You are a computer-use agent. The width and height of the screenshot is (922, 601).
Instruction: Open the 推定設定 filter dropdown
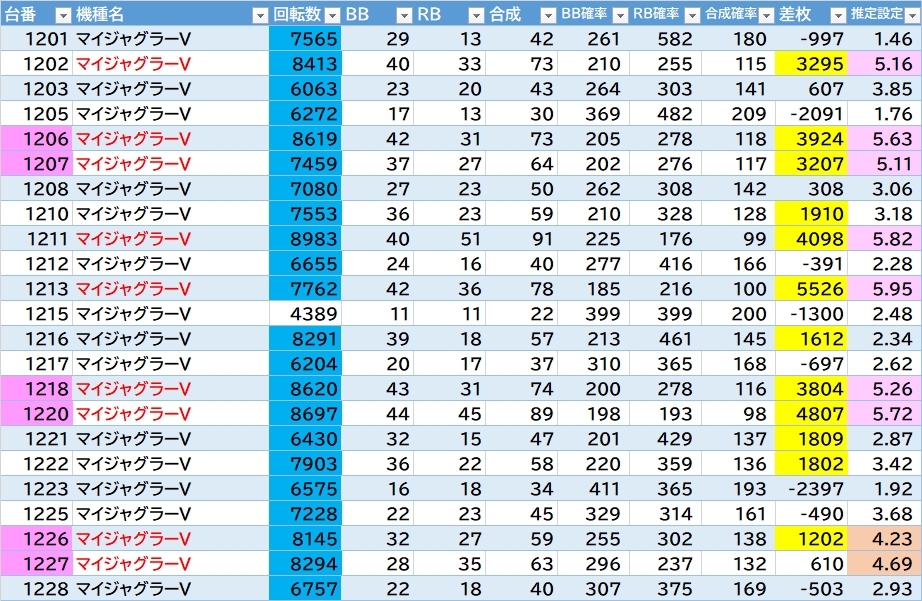pyautogui.click(x=910, y=15)
